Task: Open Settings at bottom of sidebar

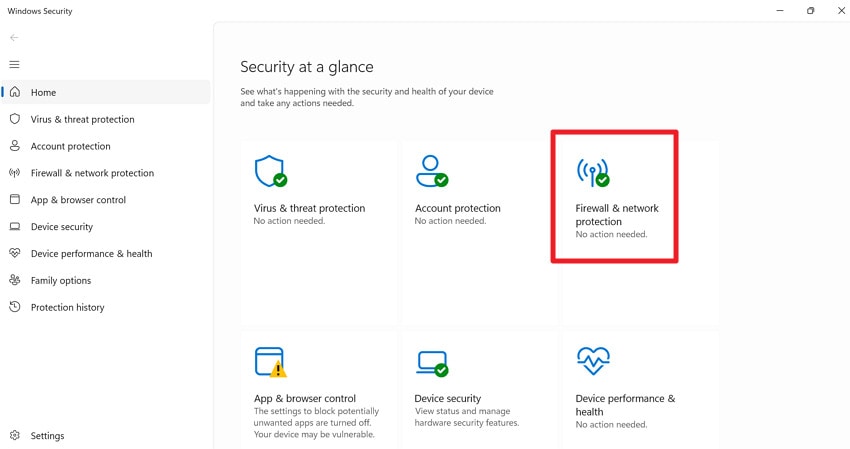Action: pyautogui.click(x=106, y=435)
